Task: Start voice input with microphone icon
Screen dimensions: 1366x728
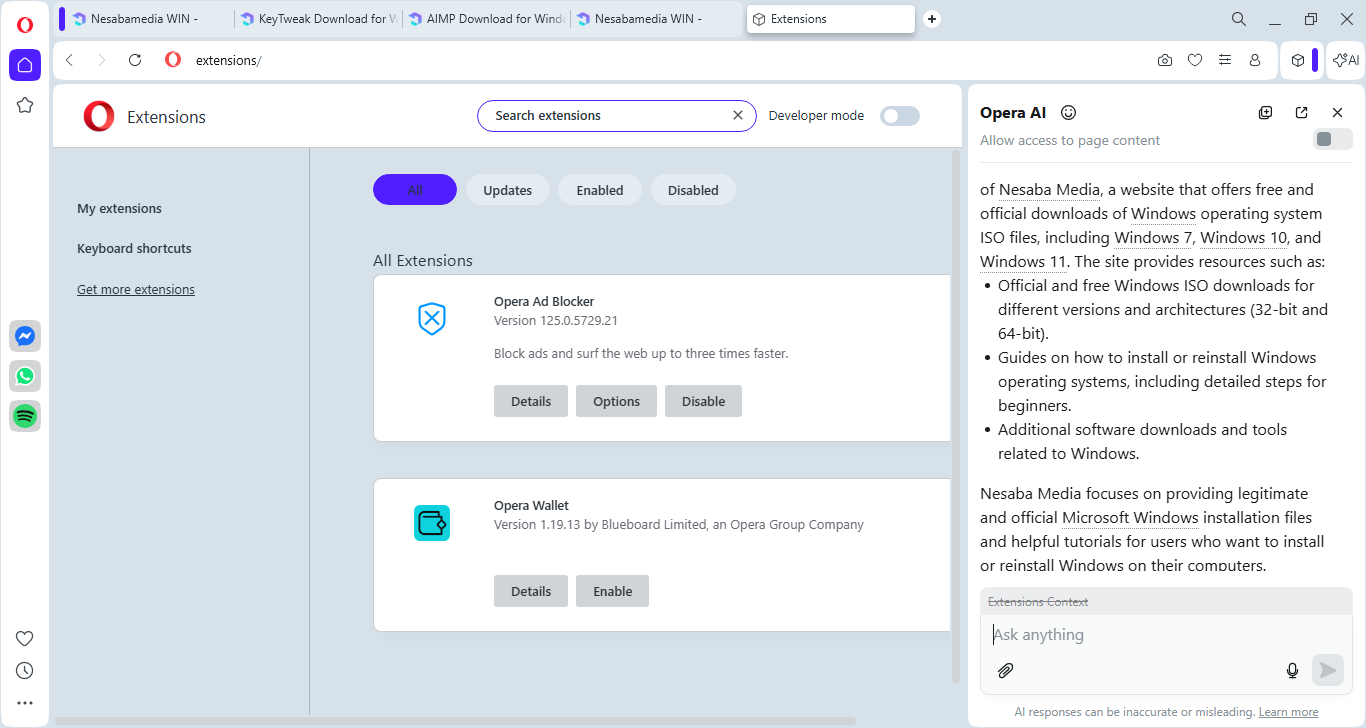Action: (1292, 670)
